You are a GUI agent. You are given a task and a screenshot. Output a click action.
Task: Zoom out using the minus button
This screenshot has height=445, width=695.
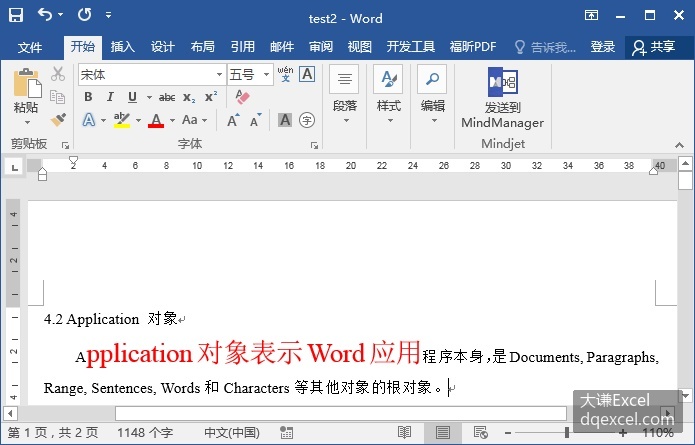click(x=508, y=433)
